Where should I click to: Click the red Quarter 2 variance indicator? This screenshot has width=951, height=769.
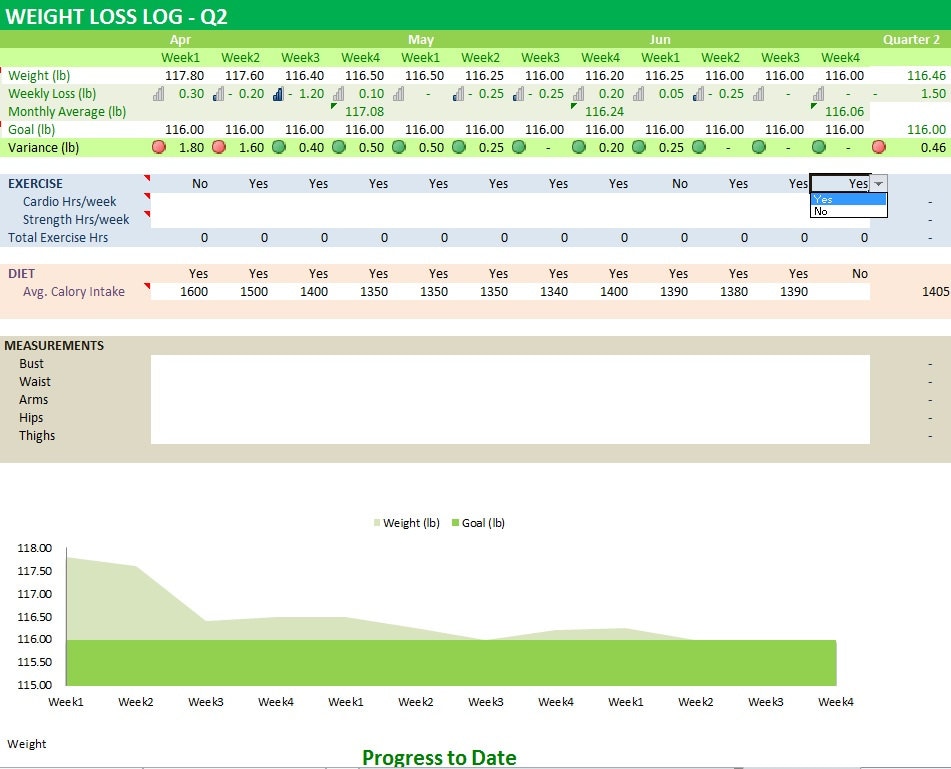(x=879, y=147)
